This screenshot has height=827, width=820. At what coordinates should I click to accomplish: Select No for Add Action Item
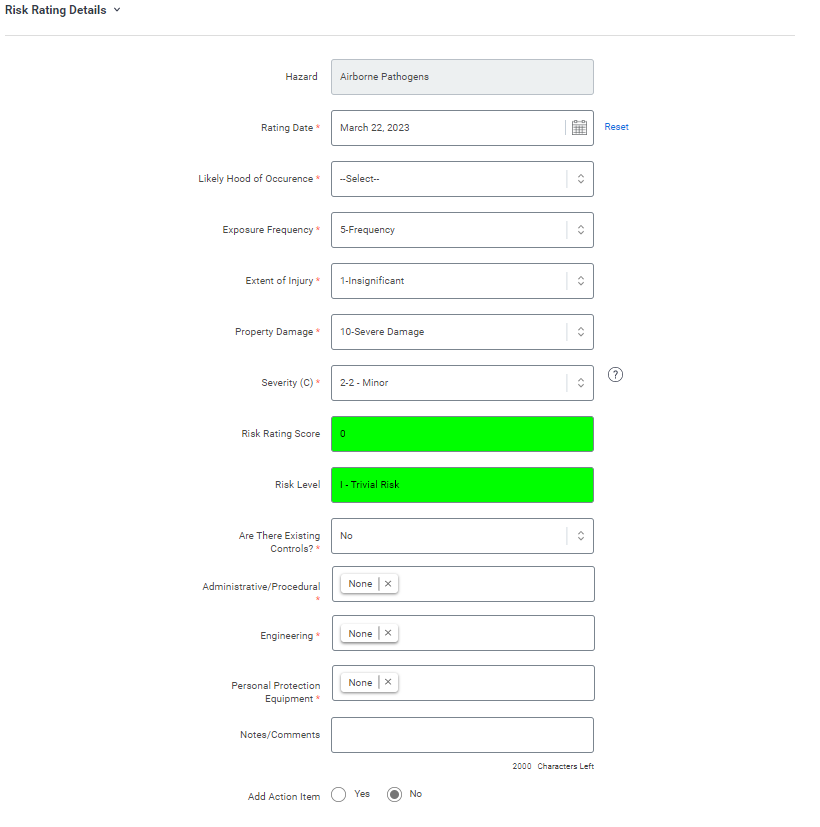pyautogui.click(x=394, y=794)
